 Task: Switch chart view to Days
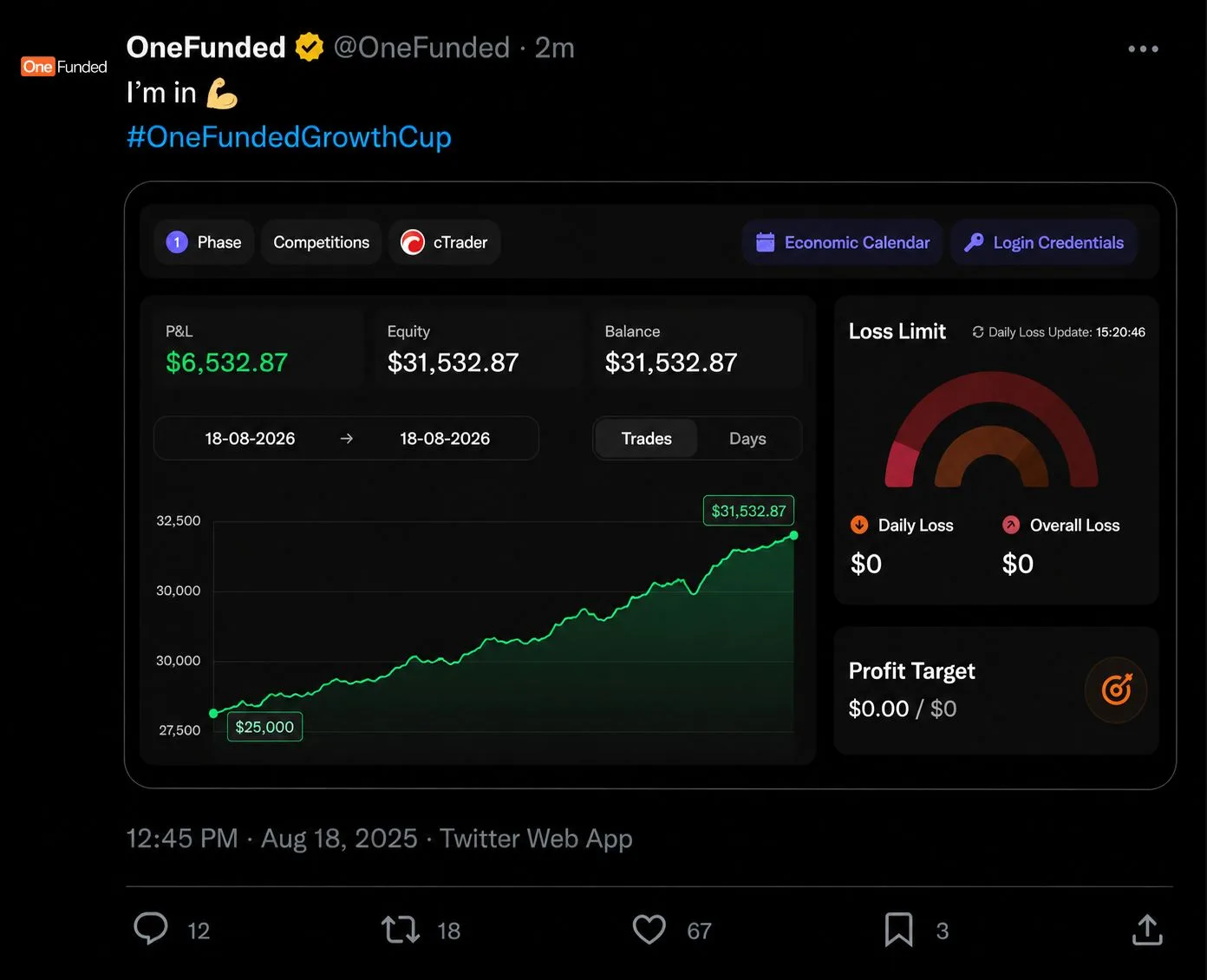[x=747, y=439]
